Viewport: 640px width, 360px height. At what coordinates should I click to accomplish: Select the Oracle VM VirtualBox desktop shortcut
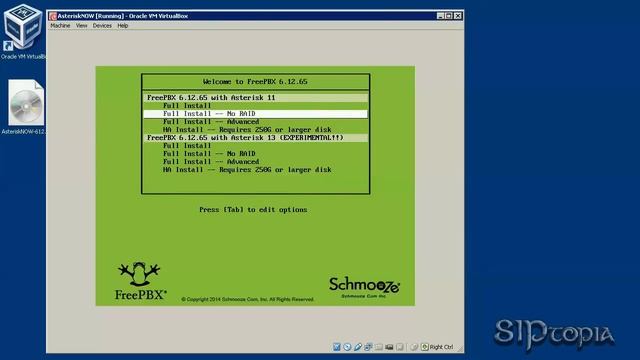pyautogui.click(x=23, y=32)
